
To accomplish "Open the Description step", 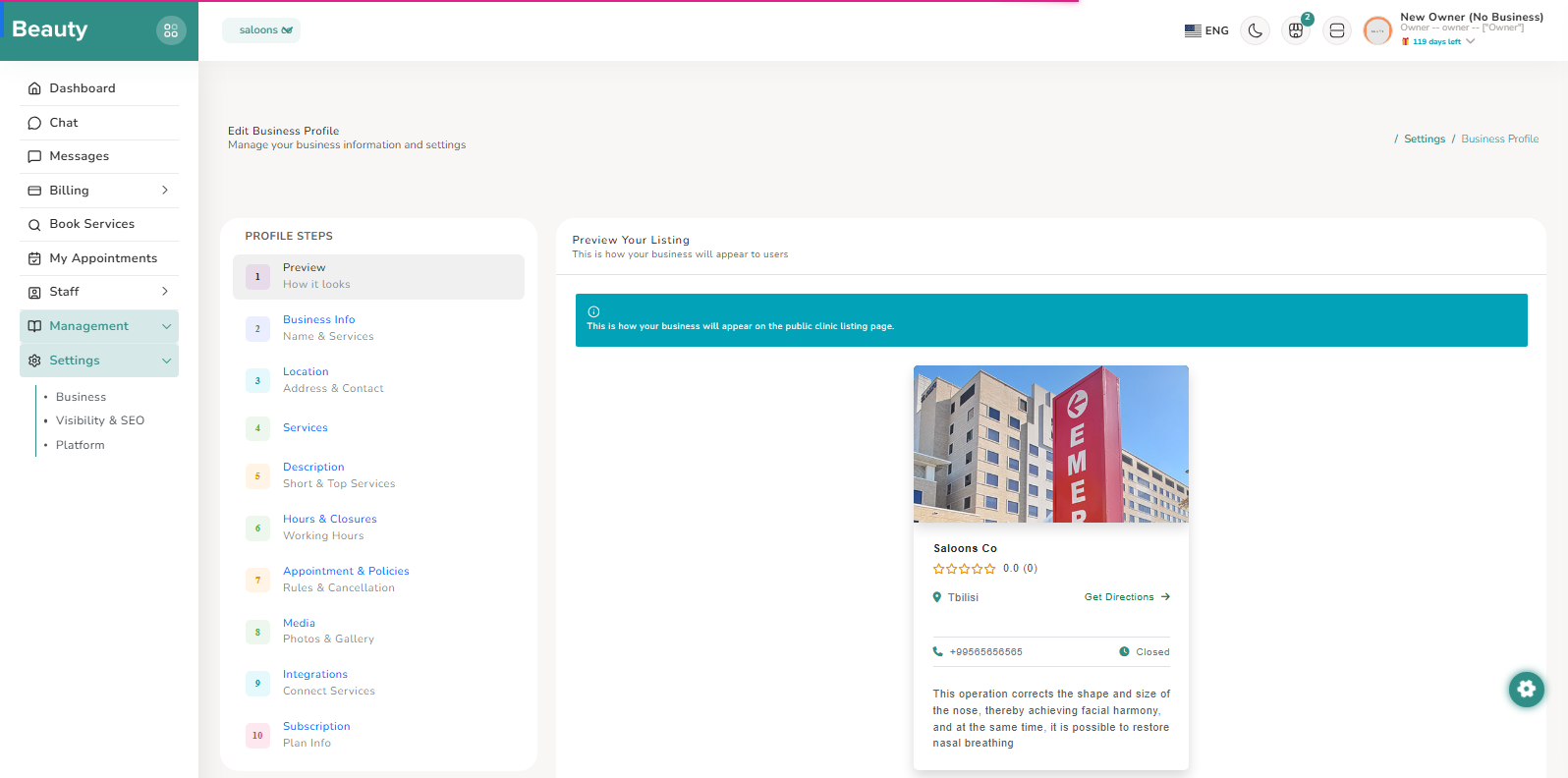I will point(378,475).
